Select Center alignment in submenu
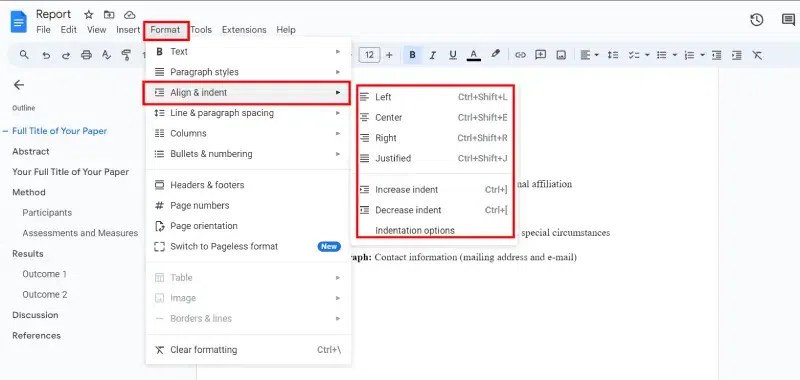Image resolution: width=800 pixels, height=380 pixels. pyautogui.click(x=435, y=117)
